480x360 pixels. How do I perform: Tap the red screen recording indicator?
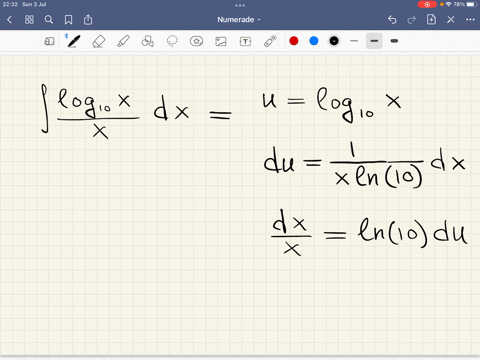click(x=427, y=4)
